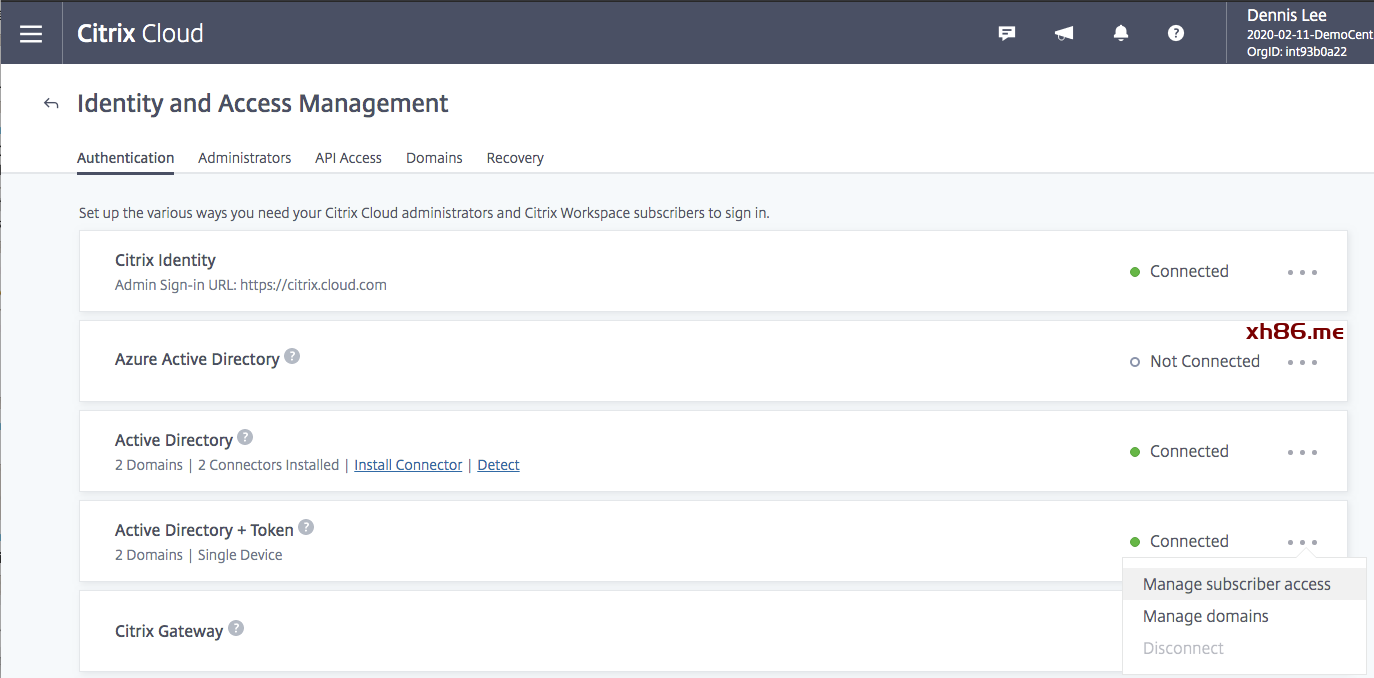This screenshot has width=1374, height=678.
Task: Switch to the Administrators tab
Action: pyautogui.click(x=245, y=158)
